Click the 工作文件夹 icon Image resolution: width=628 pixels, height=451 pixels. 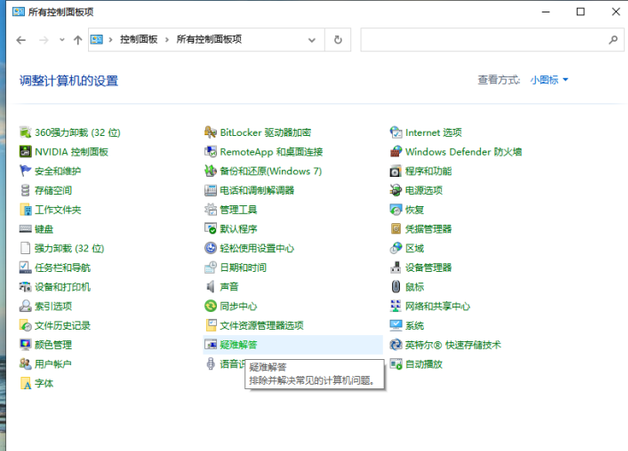pos(25,209)
